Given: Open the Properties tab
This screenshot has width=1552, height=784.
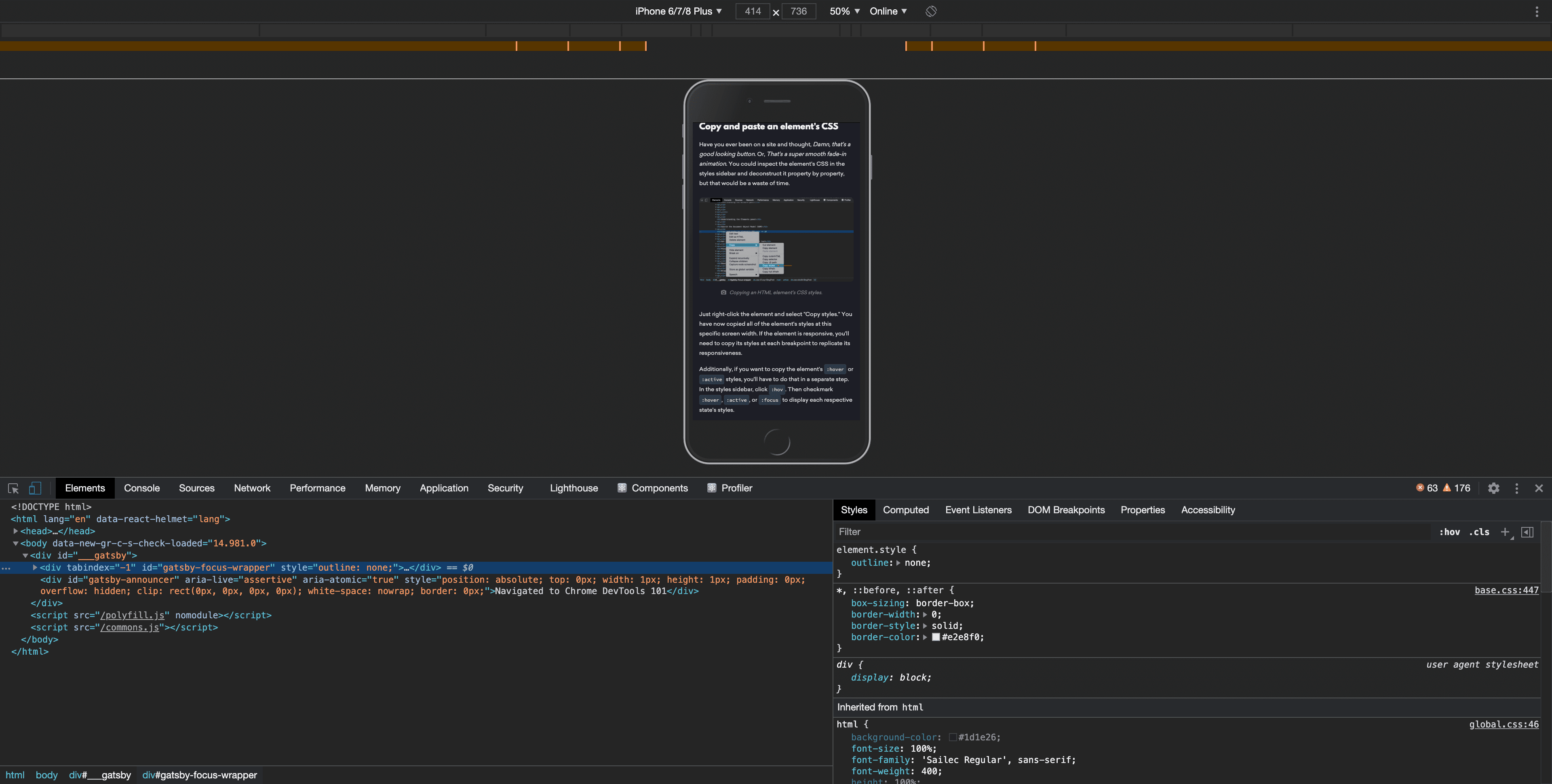Looking at the screenshot, I should 1142,510.
